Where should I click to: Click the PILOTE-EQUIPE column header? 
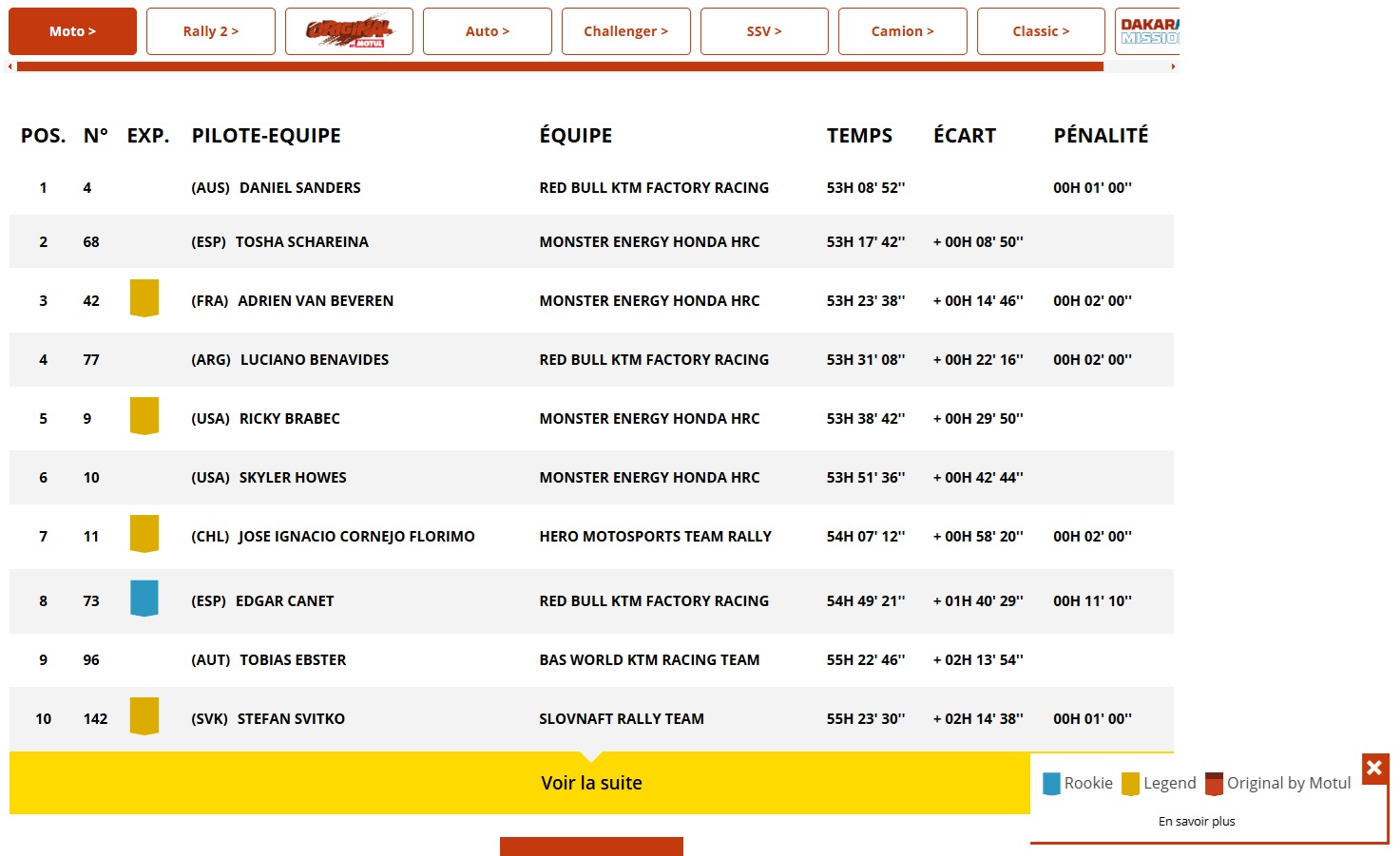coord(266,136)
